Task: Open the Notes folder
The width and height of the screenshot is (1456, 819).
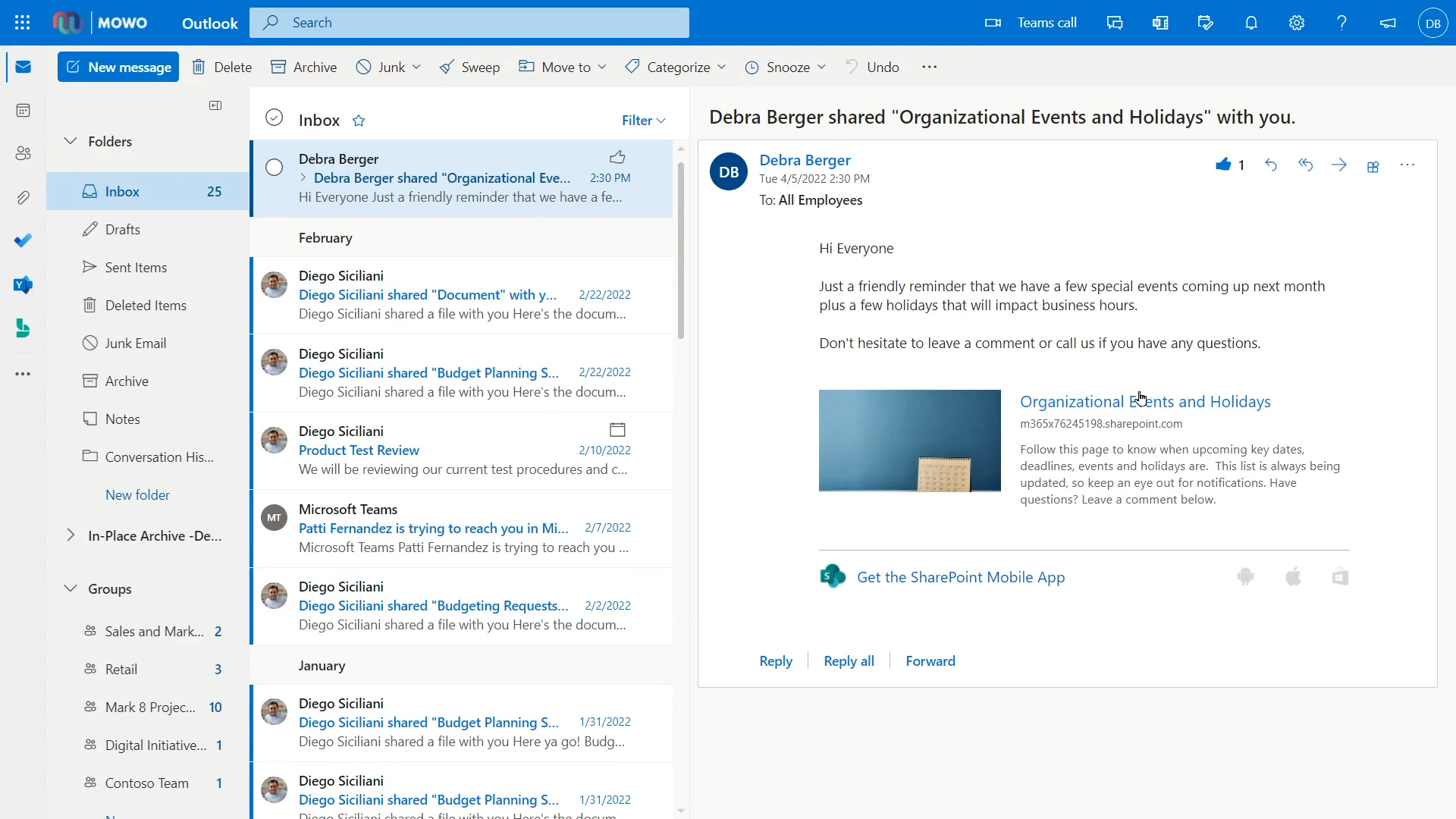Action: pos(148,419)
